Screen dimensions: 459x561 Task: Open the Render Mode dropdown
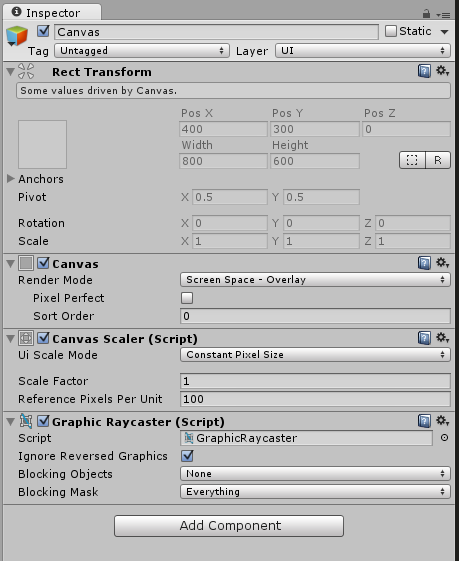(315, 279)
